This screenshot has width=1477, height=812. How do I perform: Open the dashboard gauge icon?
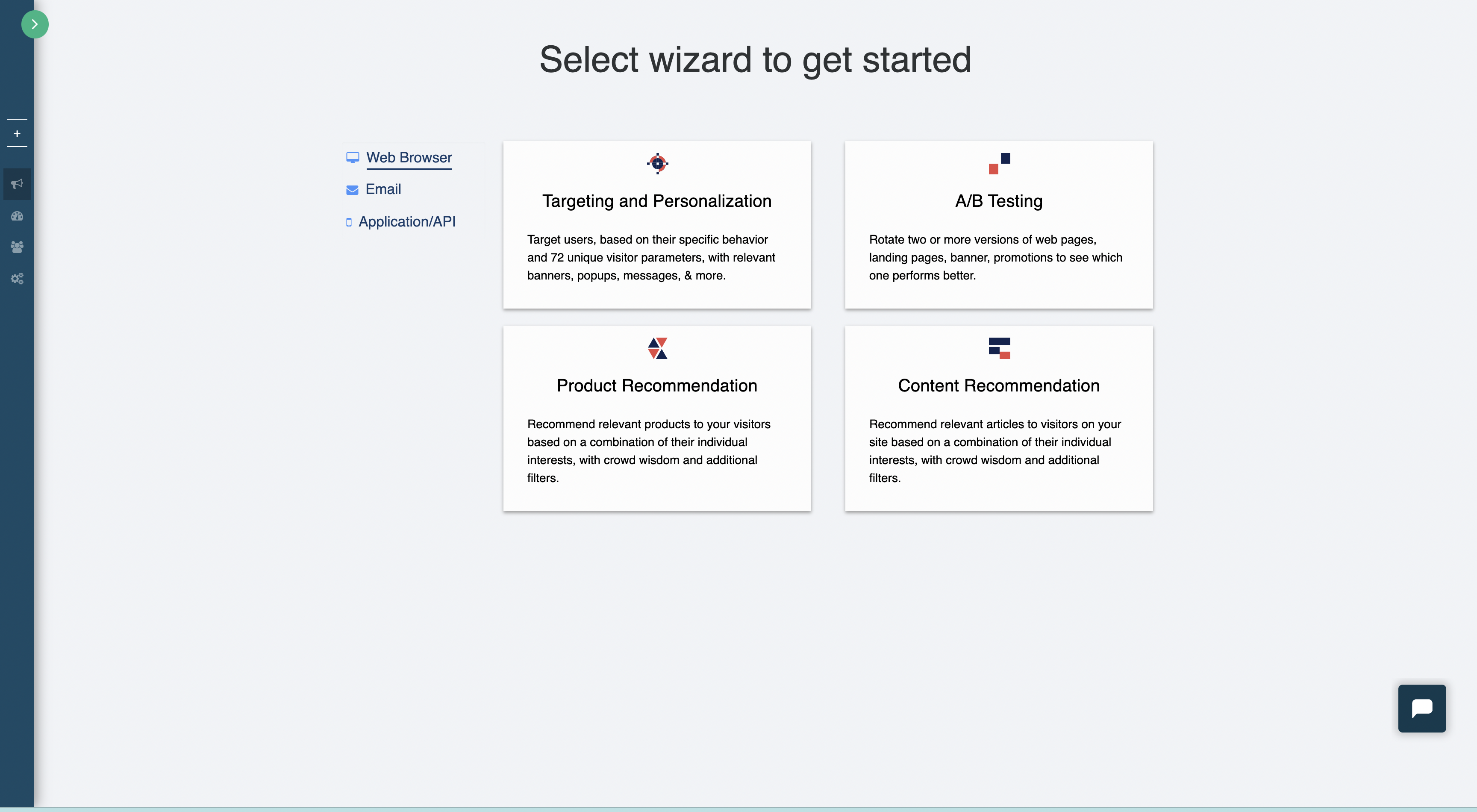pos(17,216)
